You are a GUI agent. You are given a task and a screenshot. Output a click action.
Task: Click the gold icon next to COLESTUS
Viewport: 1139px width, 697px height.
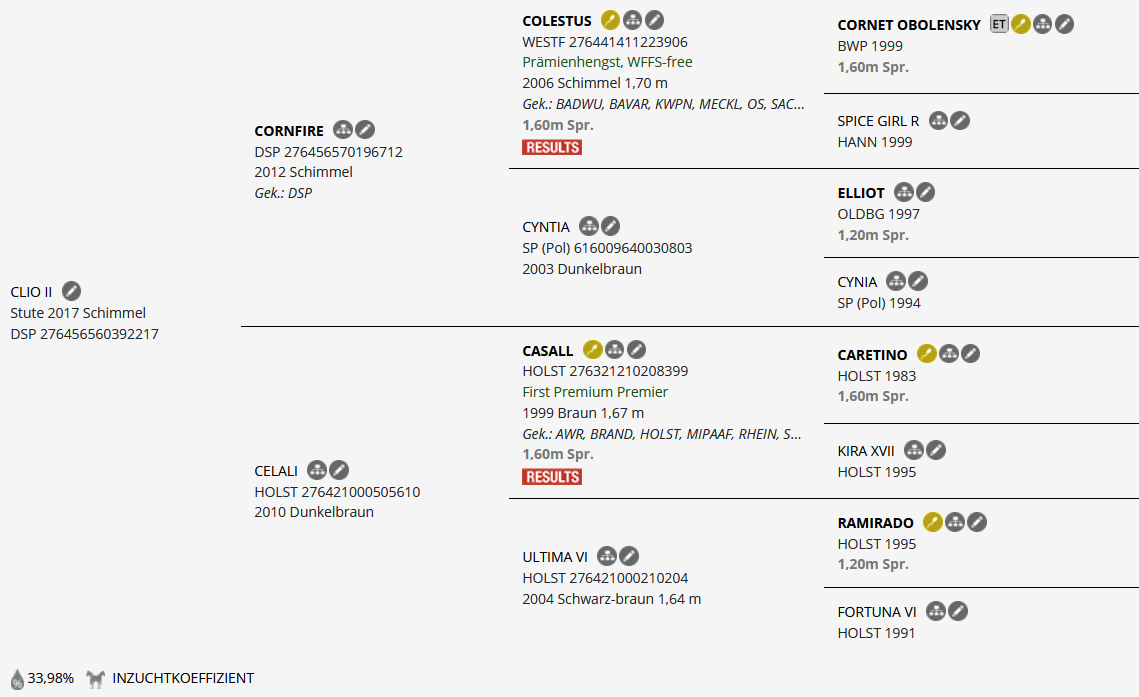tap(610, 20)
